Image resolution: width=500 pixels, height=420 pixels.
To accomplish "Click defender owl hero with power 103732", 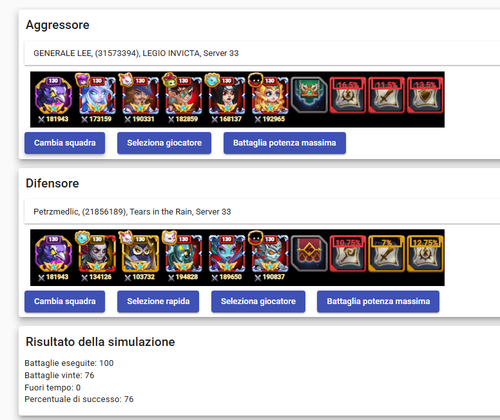I will (x=140, y=257).
